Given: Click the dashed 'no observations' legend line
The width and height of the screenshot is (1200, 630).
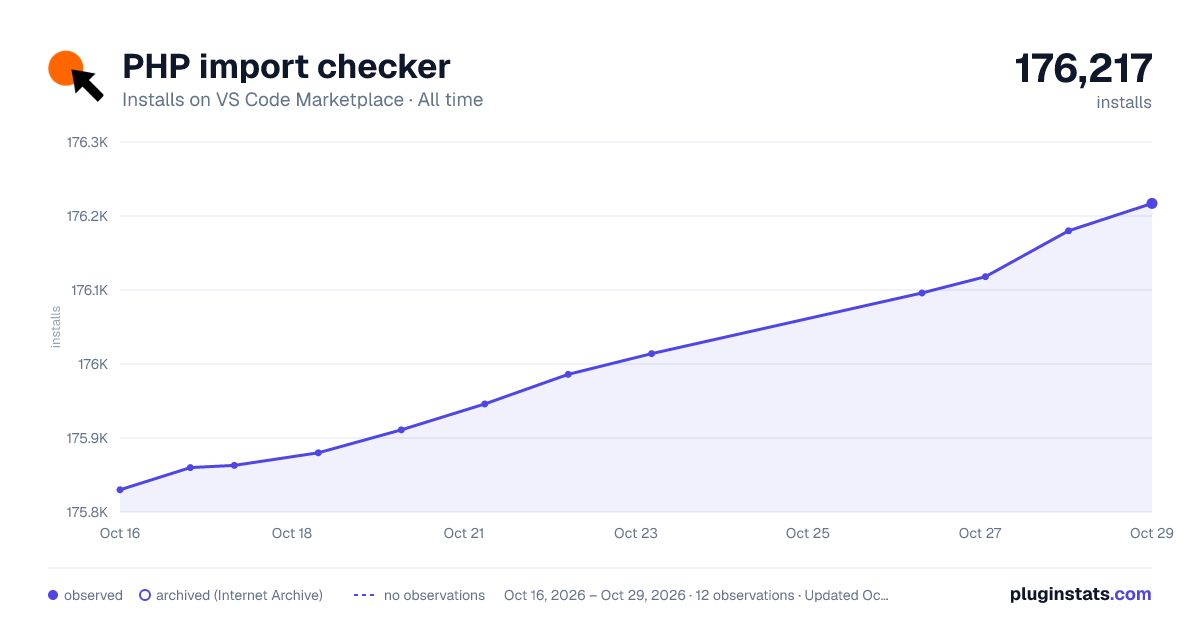Looking at the screenshot, I should point(364,595).
